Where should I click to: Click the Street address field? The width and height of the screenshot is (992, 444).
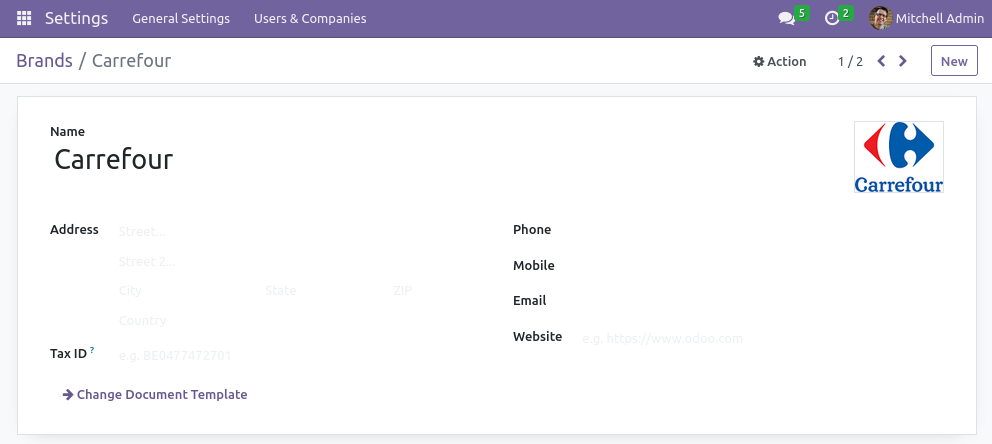280,231
